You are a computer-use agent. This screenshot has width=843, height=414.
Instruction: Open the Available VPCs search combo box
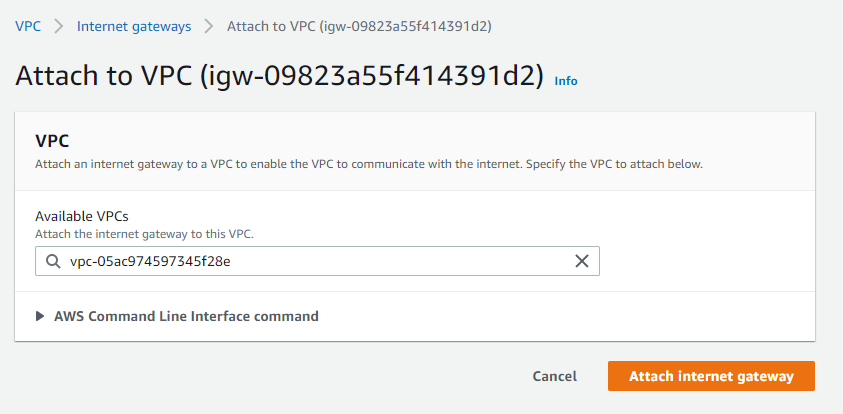click(x=317, y=261)
